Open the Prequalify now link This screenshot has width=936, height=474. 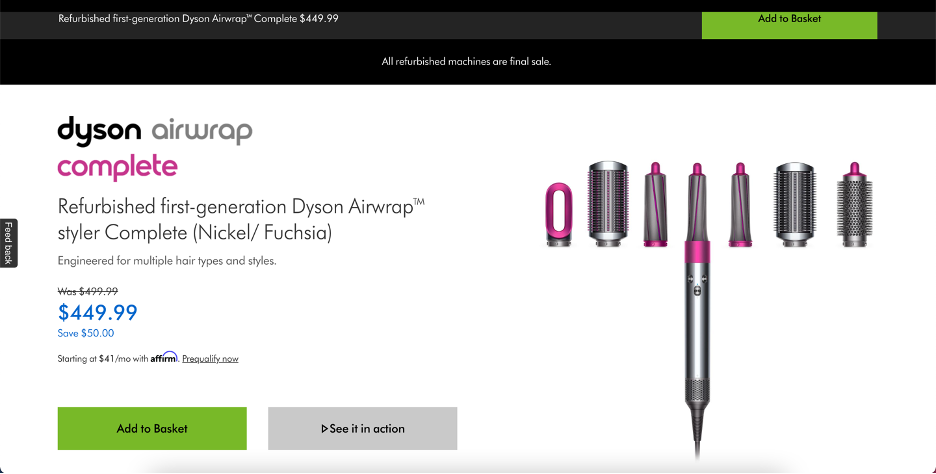tap(210, 359)
